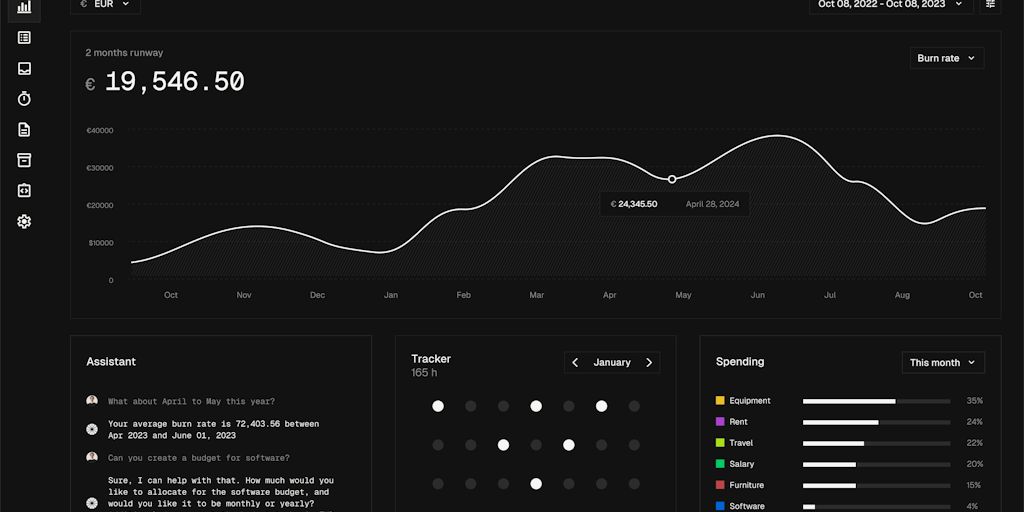Screen dimensions: 1024x512
Task: Open the transactions list sidebar icon
Action: click(x=24, y=38)
